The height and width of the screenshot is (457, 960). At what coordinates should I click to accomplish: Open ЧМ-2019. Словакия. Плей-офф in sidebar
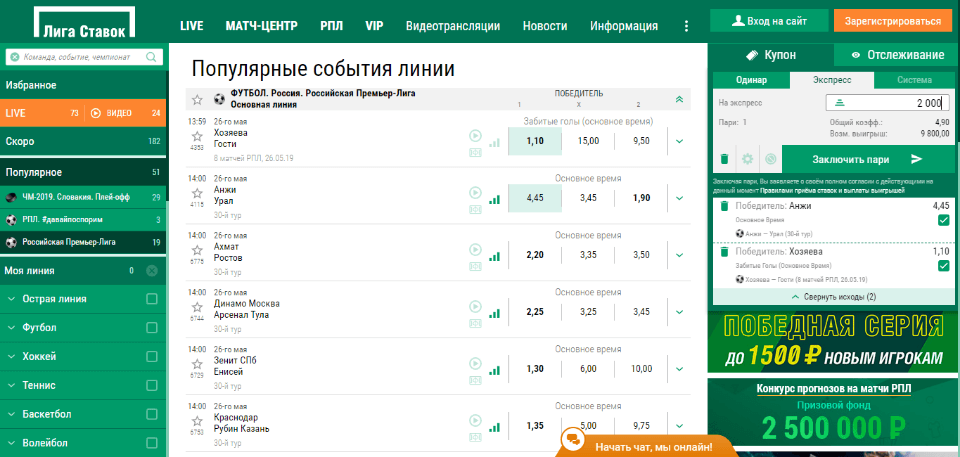83,197
